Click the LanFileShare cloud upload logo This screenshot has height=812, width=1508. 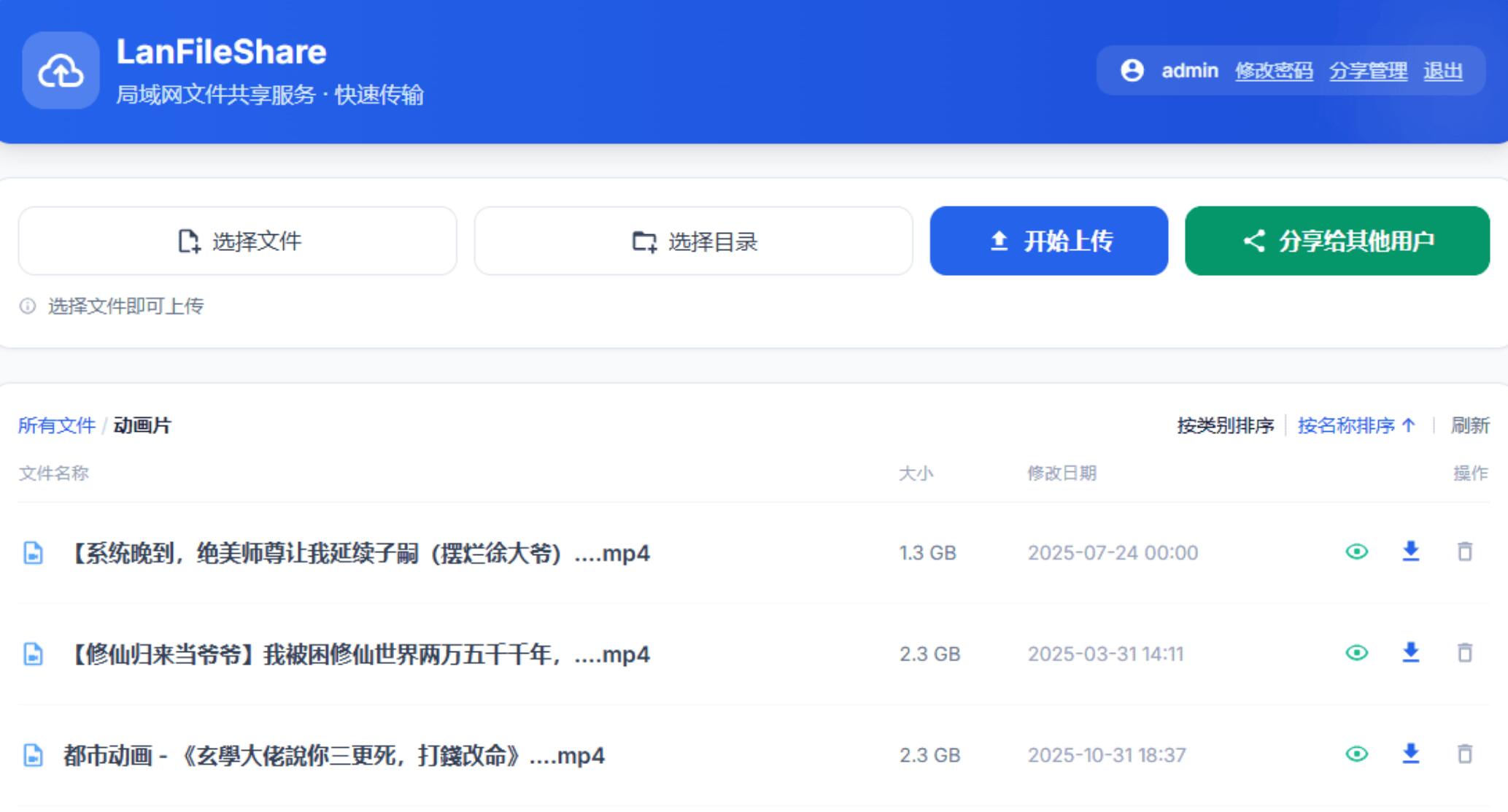point(61,71)
